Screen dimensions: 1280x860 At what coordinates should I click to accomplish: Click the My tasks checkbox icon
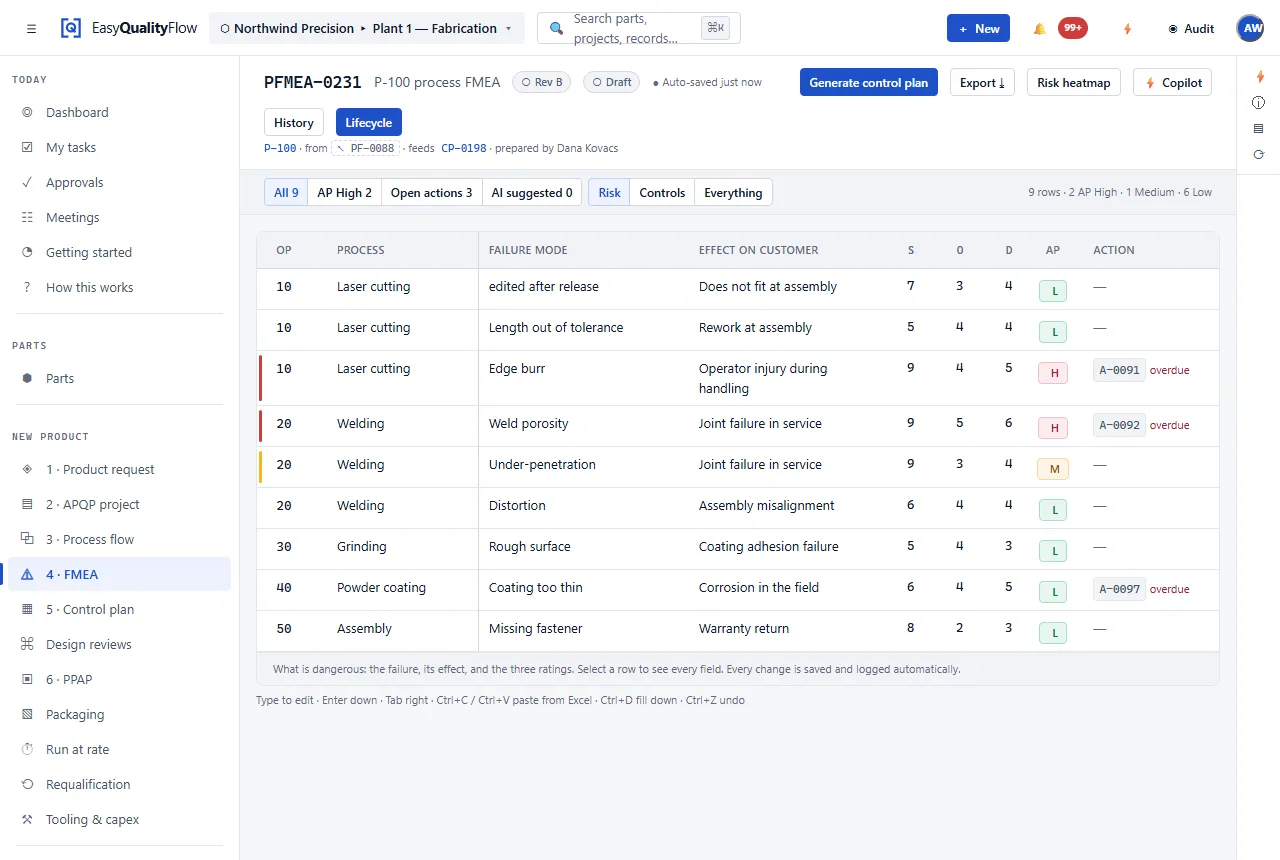pyautogui.click(x=27, y=148)
